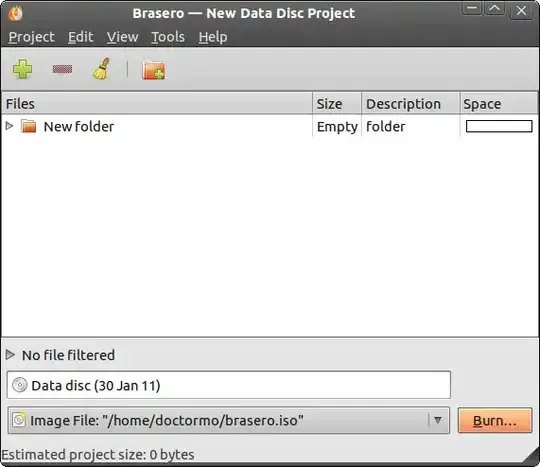Click the red minus Remove files icon
Image resolution: width=540 pixels, height=467 pixels.
click(62, 69)
